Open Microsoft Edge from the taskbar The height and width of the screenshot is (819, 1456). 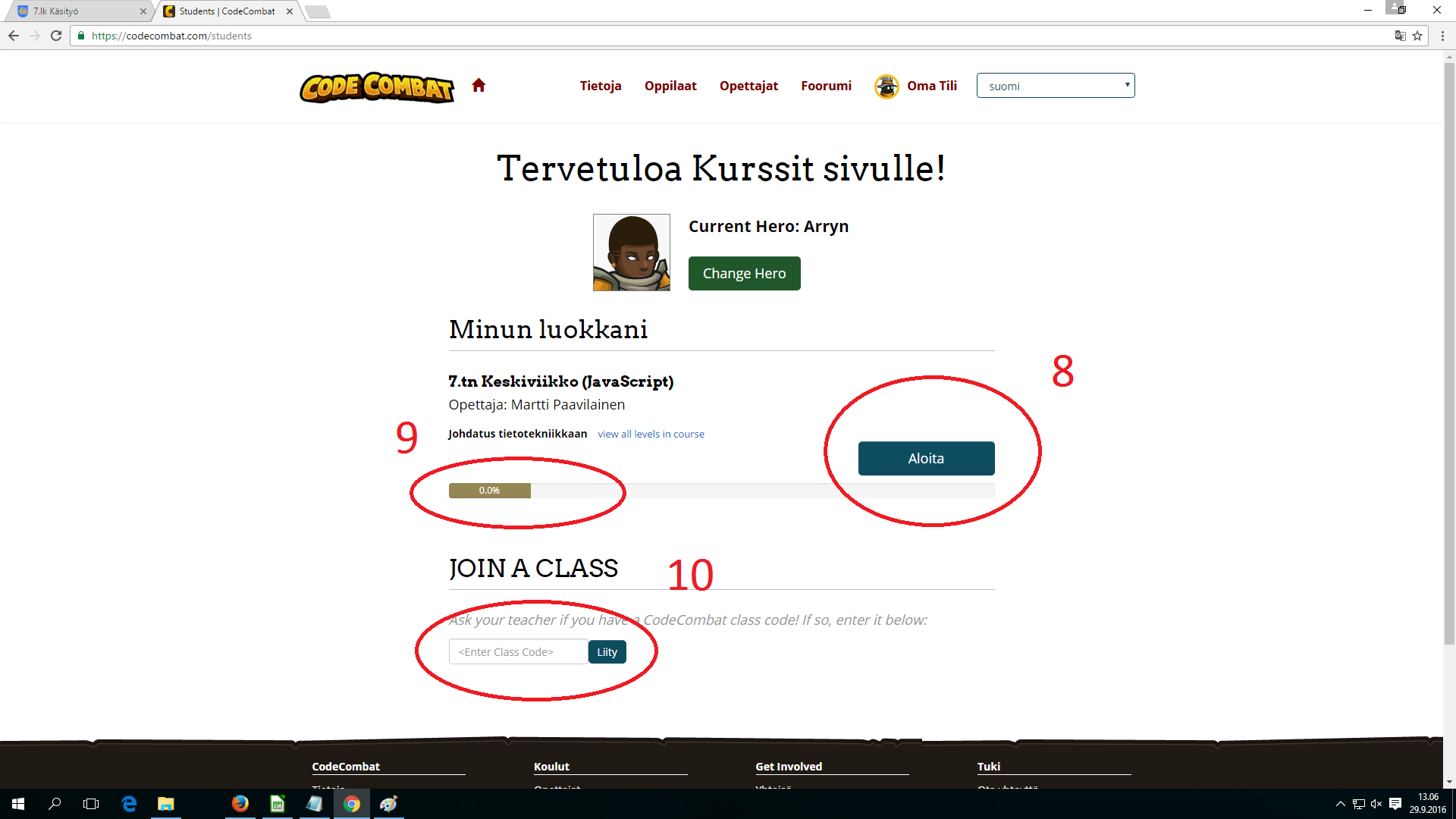pos(129,804)
